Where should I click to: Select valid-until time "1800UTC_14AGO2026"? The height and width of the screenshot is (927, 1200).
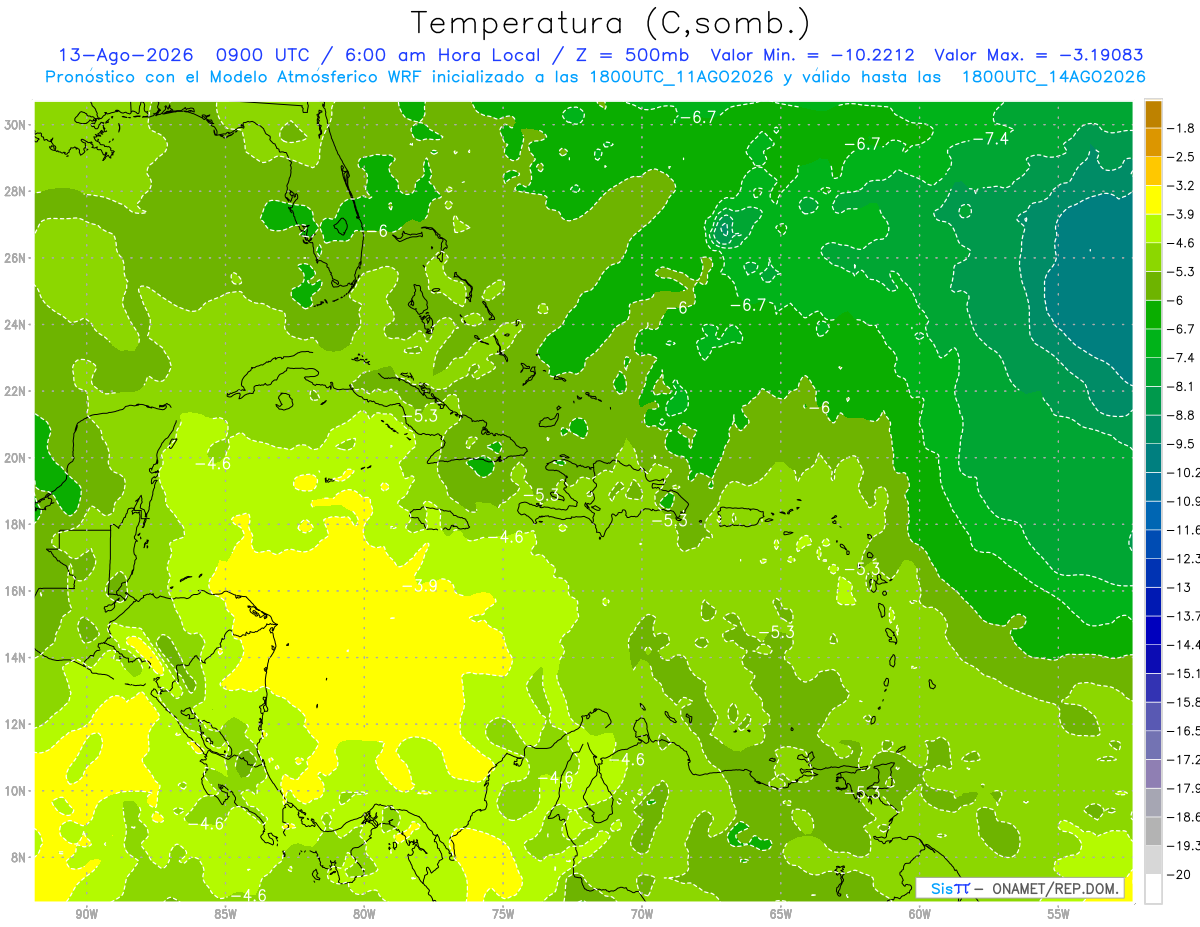[1053, 77]
